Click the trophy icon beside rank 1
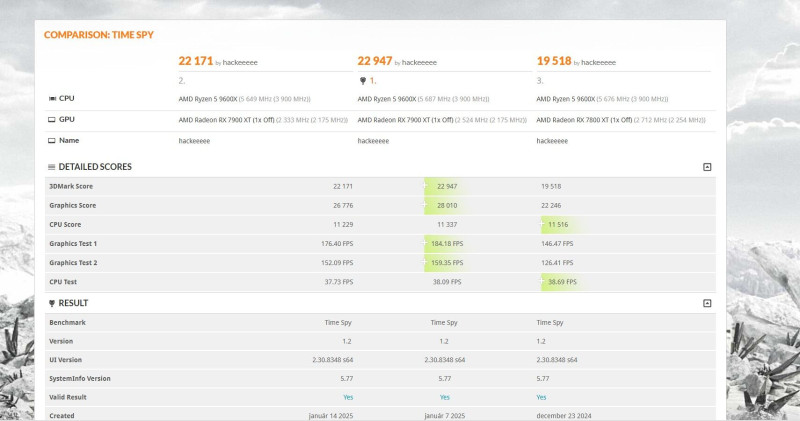This screenshot has height=421, width=800. click(363, 81)
